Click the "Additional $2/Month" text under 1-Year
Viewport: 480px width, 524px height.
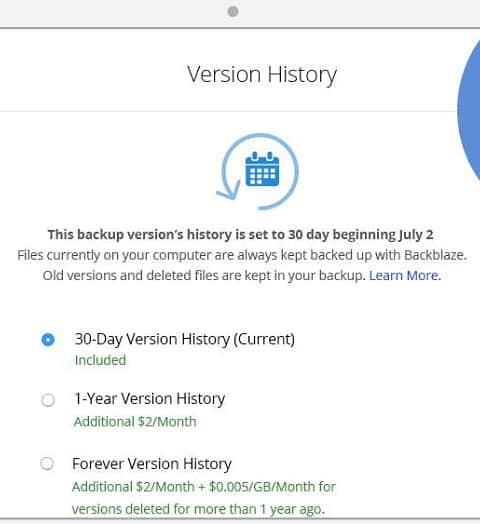pos(135,422)
